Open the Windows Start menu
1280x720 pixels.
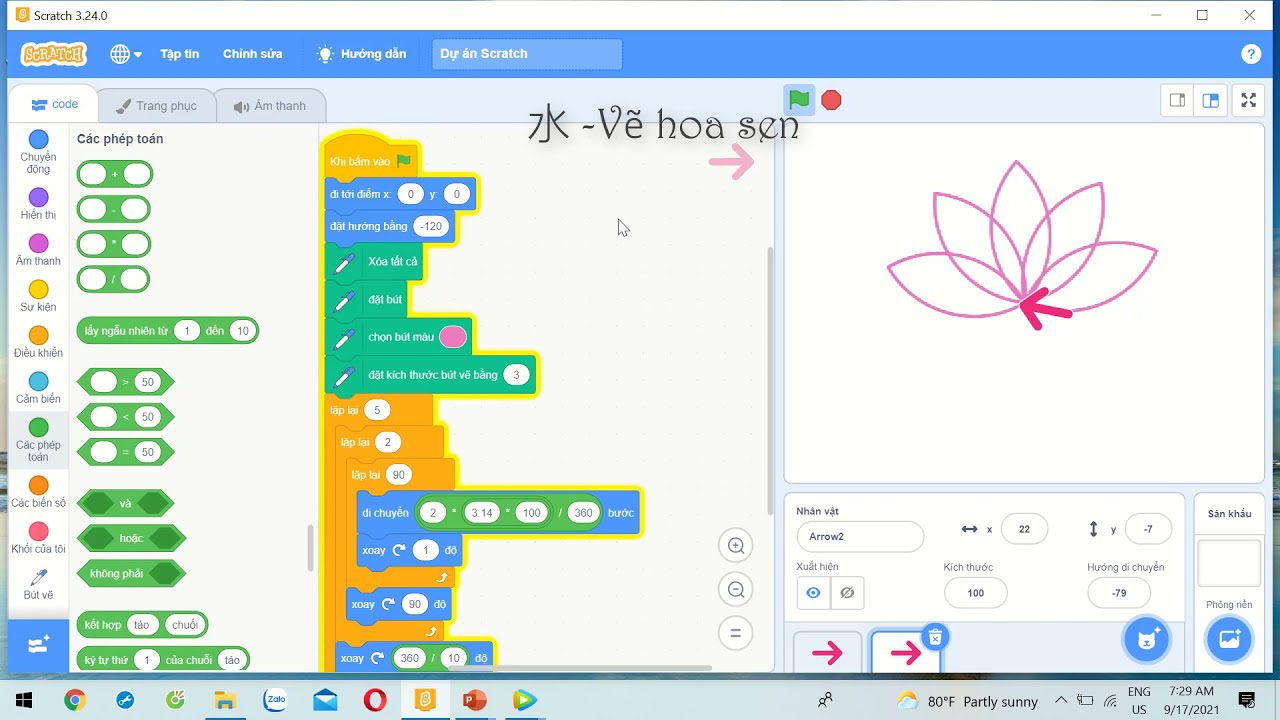click(x=24, y=700)
